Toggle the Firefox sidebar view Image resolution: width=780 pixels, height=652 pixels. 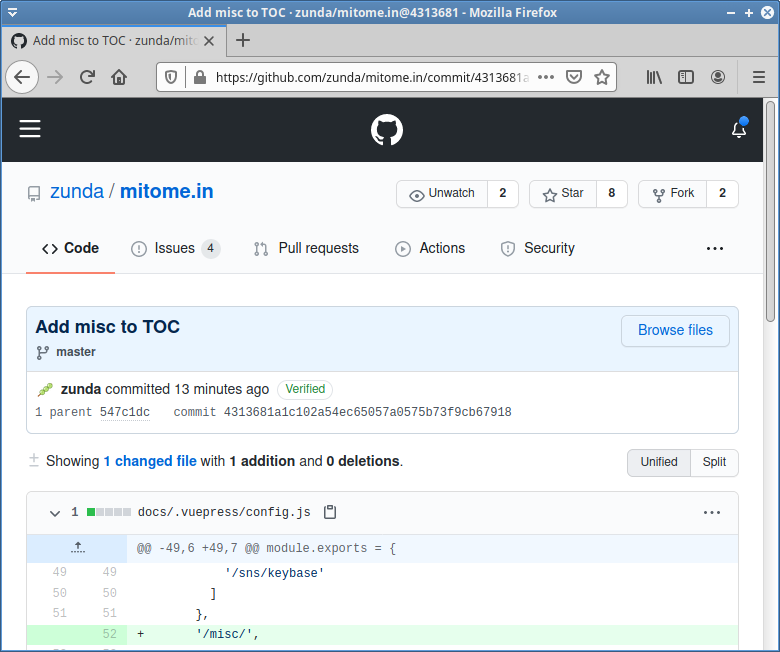click(685, 77)
